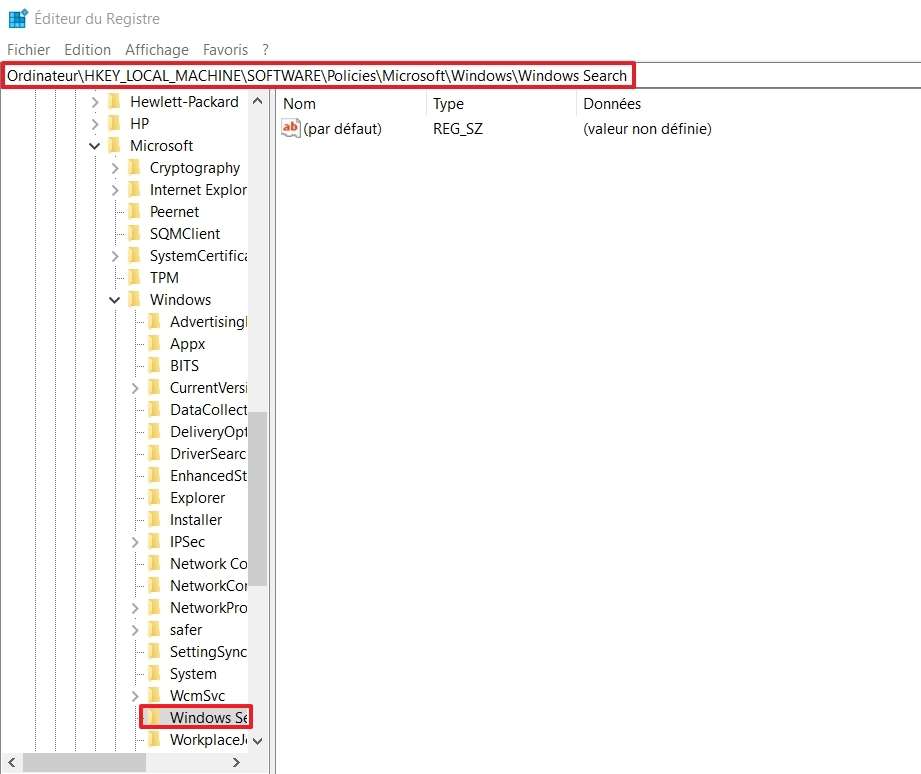921x774 pixels.
Task: Select the EnhancedStorage key
Action: (x=209, y=476)
